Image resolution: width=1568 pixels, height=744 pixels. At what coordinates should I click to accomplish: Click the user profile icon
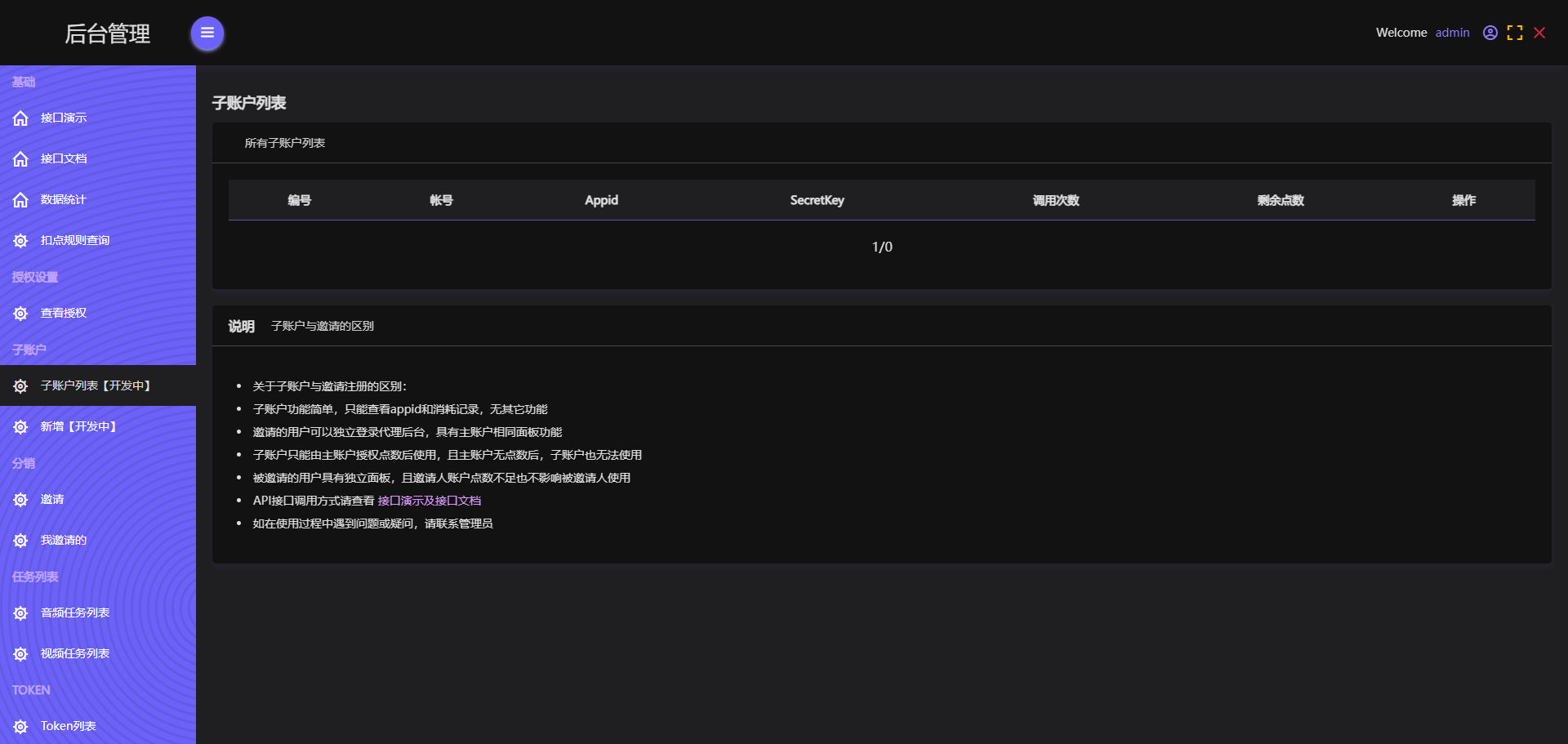click(x=1490, y=33)
